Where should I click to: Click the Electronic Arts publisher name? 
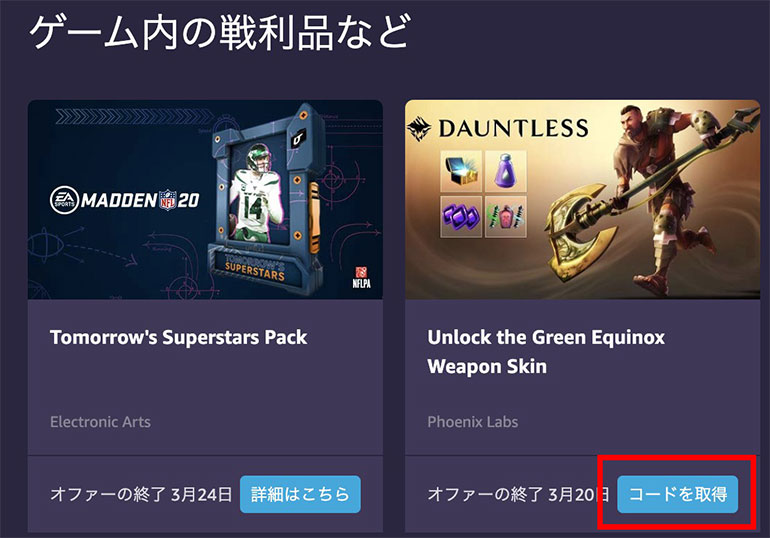[x=100, y=422]
